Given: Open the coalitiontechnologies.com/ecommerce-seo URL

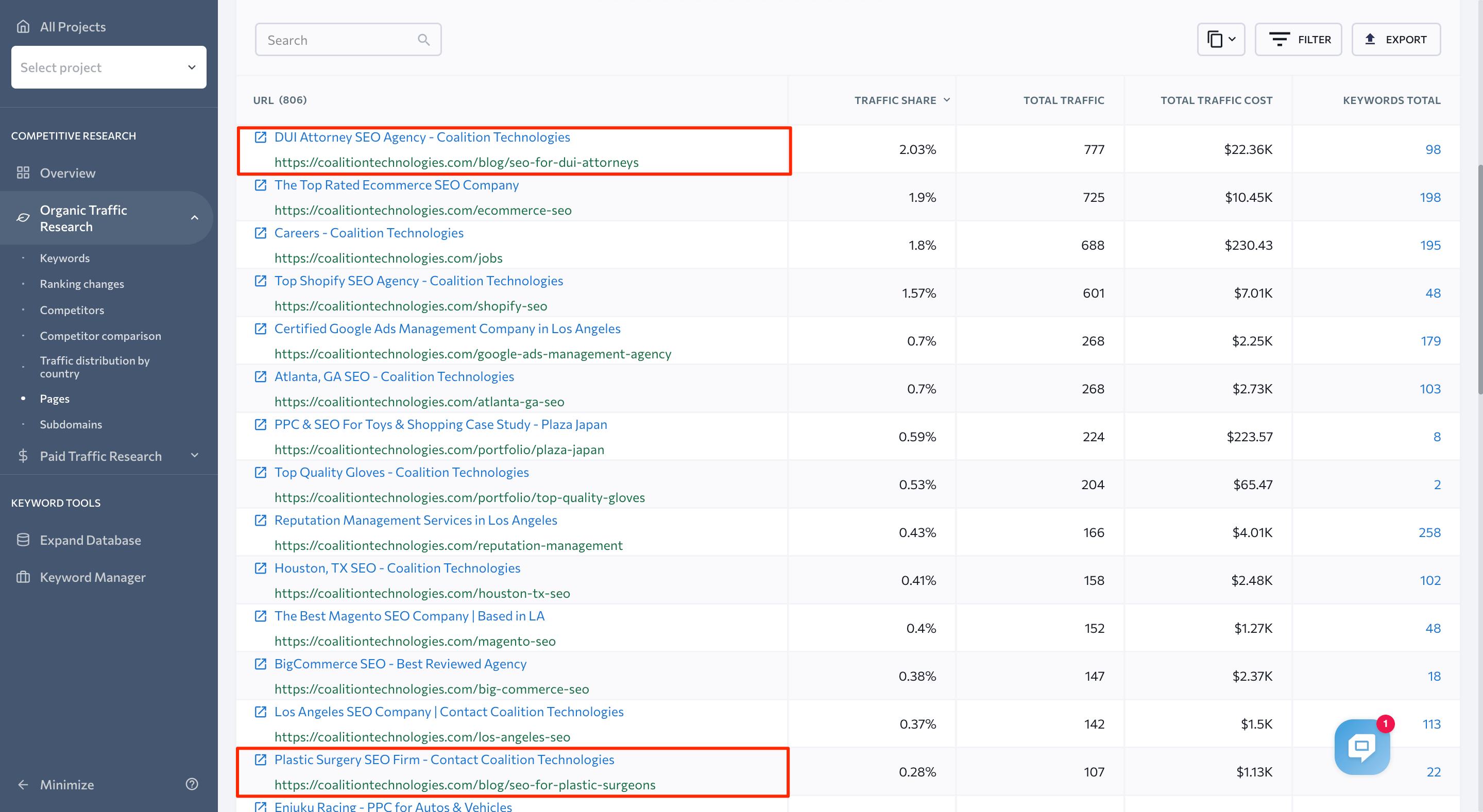Looking at the screenshot, I should (423, 210).
